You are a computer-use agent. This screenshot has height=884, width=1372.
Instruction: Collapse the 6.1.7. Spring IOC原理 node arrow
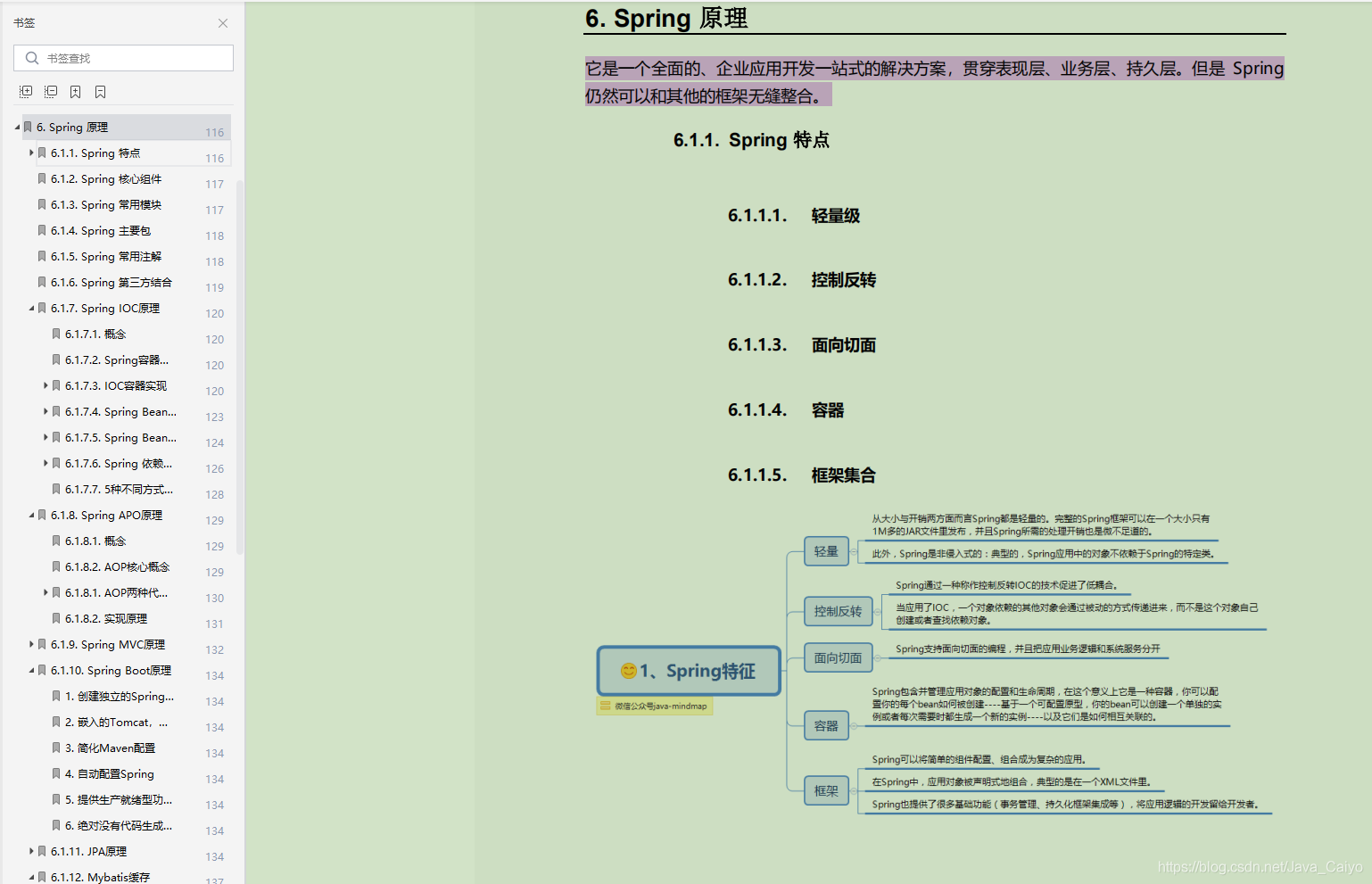pyautogui.click(x=31, y=309)
